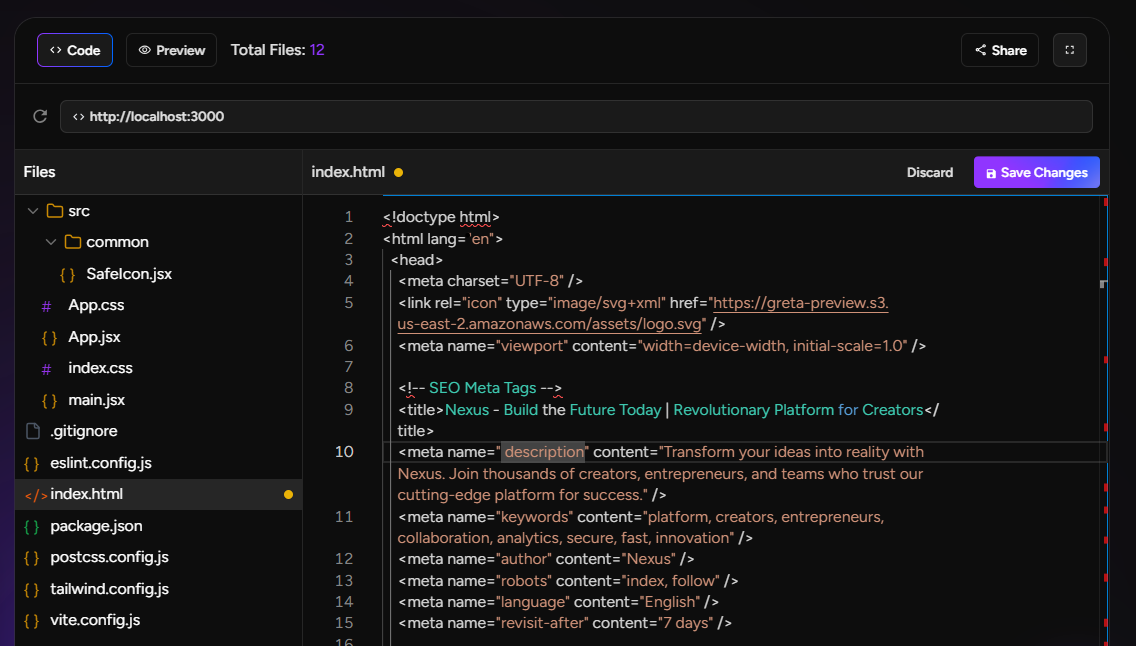This screenshot has height=646, width=1136.
Task: Open index.css file
Action: click(101, 368)
